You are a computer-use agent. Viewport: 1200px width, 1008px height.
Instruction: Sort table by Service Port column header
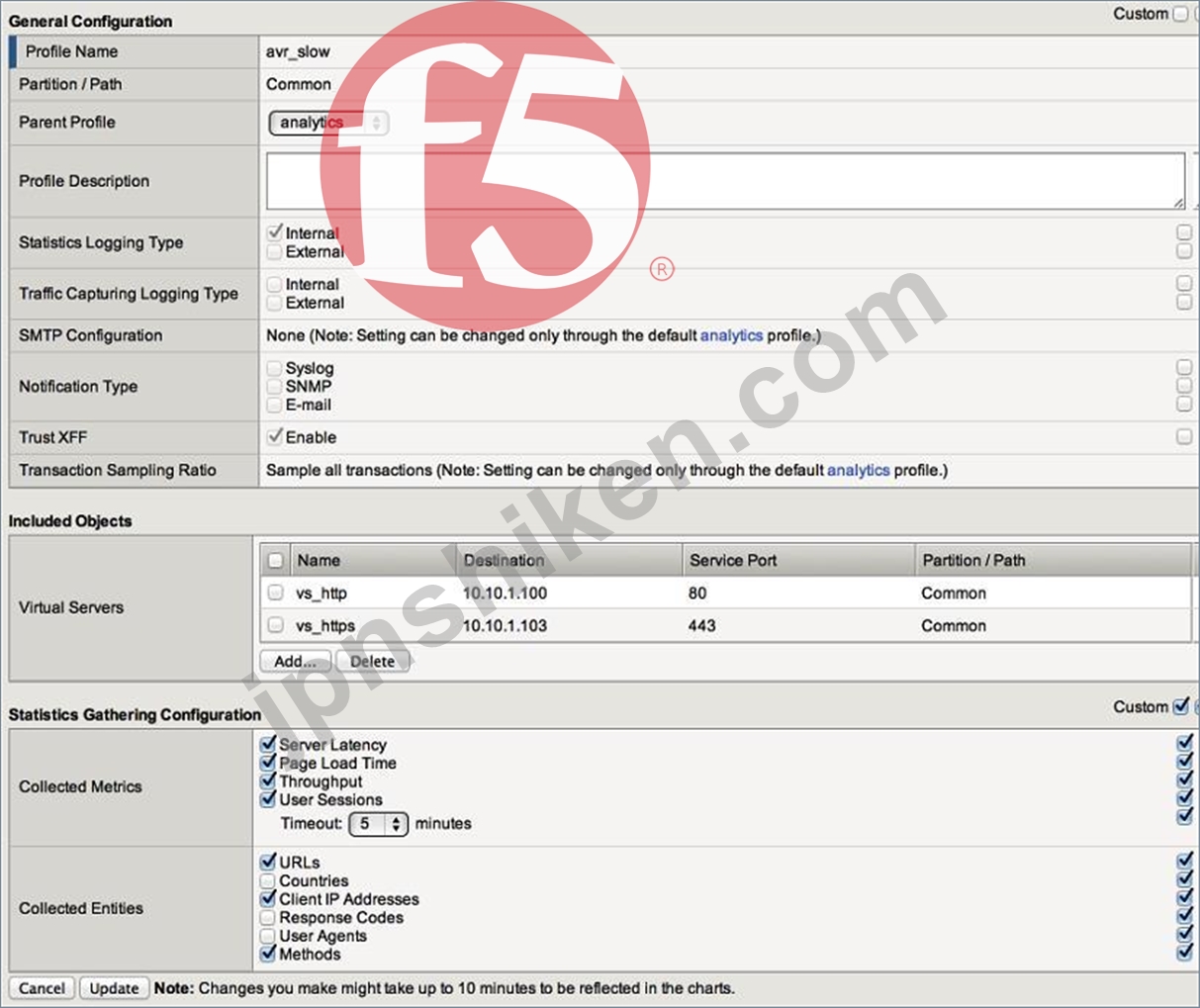(x=733, y=560)
